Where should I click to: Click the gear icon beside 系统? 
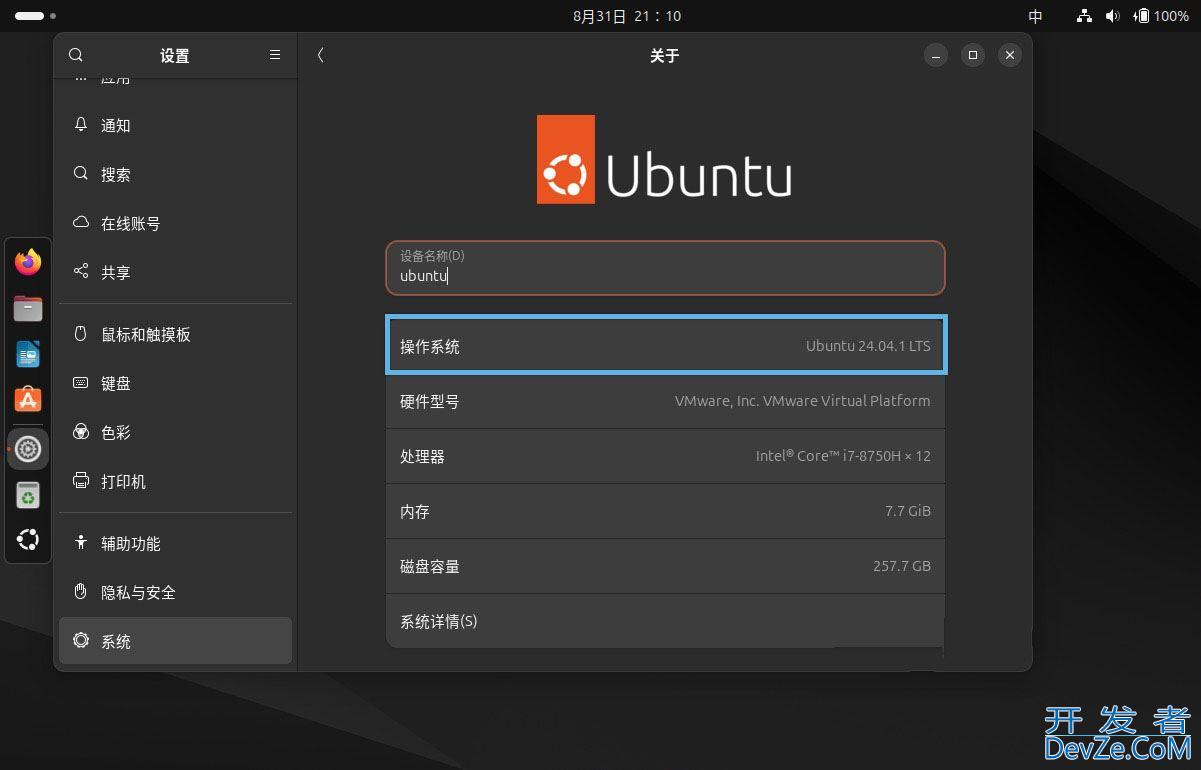[x=81, y=641]
